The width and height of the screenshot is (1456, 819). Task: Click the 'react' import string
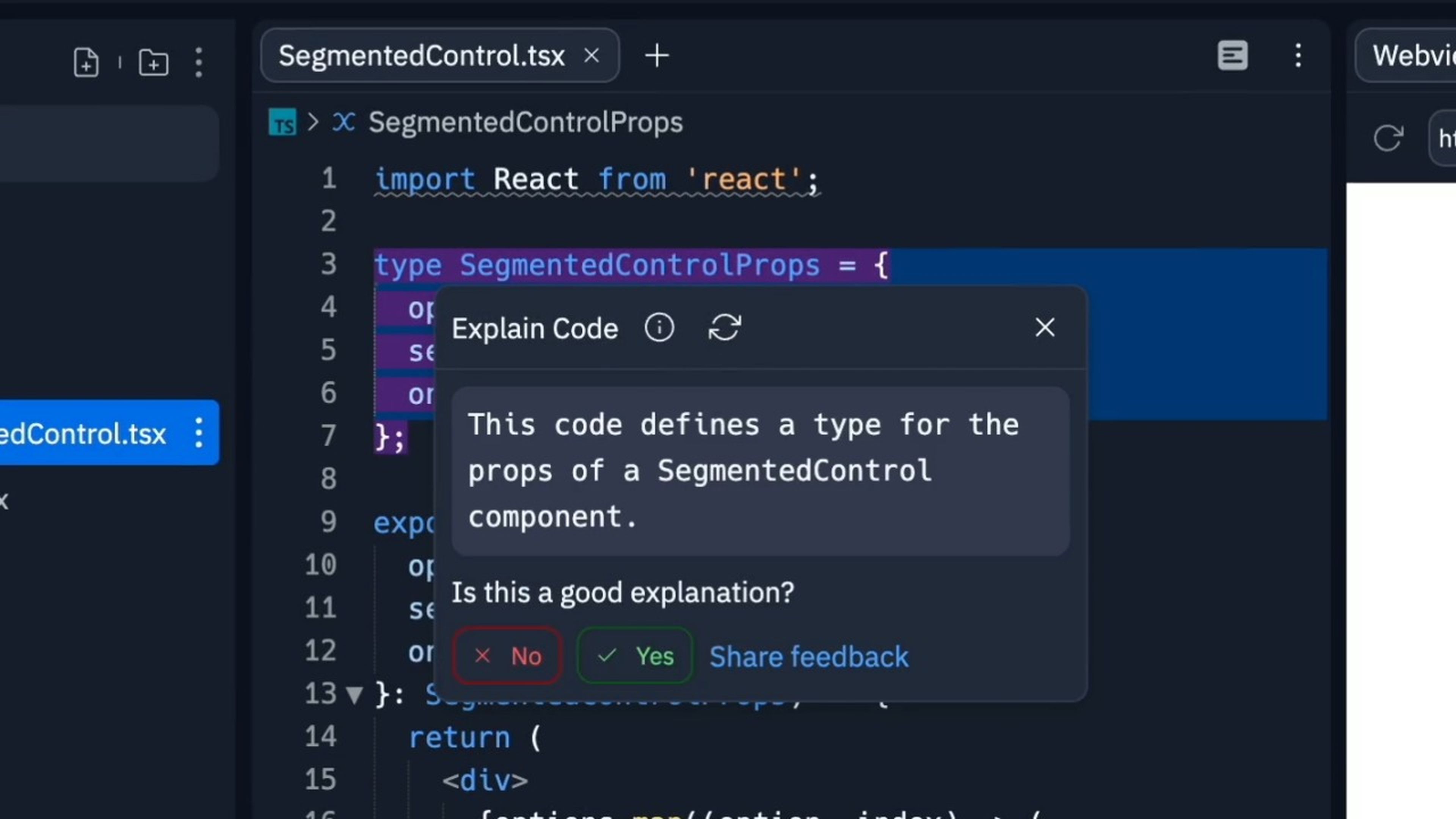pyautogui.click(x=744, y=179)
